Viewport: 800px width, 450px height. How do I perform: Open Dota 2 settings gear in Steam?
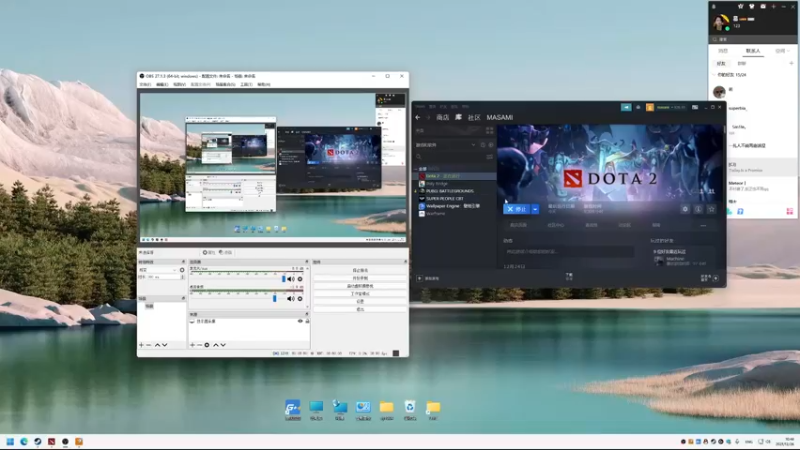point(685,209)
